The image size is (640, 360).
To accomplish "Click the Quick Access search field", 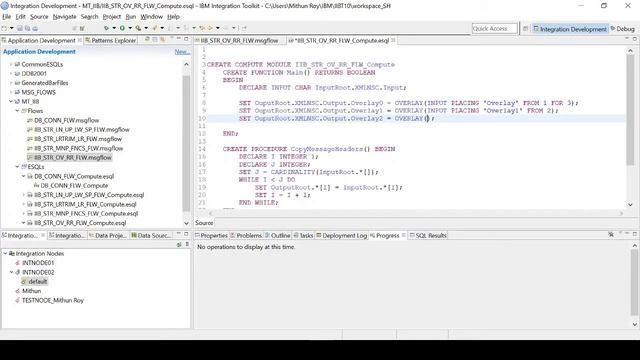I will point(494,29).
